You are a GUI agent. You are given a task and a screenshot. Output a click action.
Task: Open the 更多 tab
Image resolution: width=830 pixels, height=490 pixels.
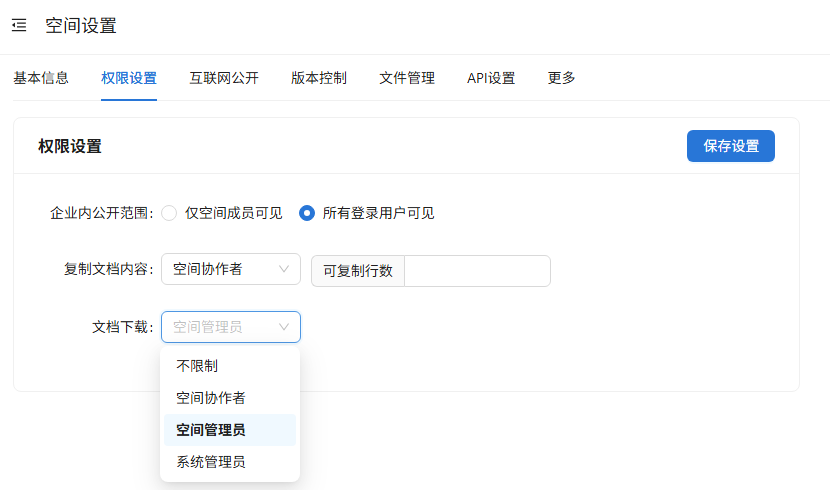pyautogui.click(x=561, y=78)
